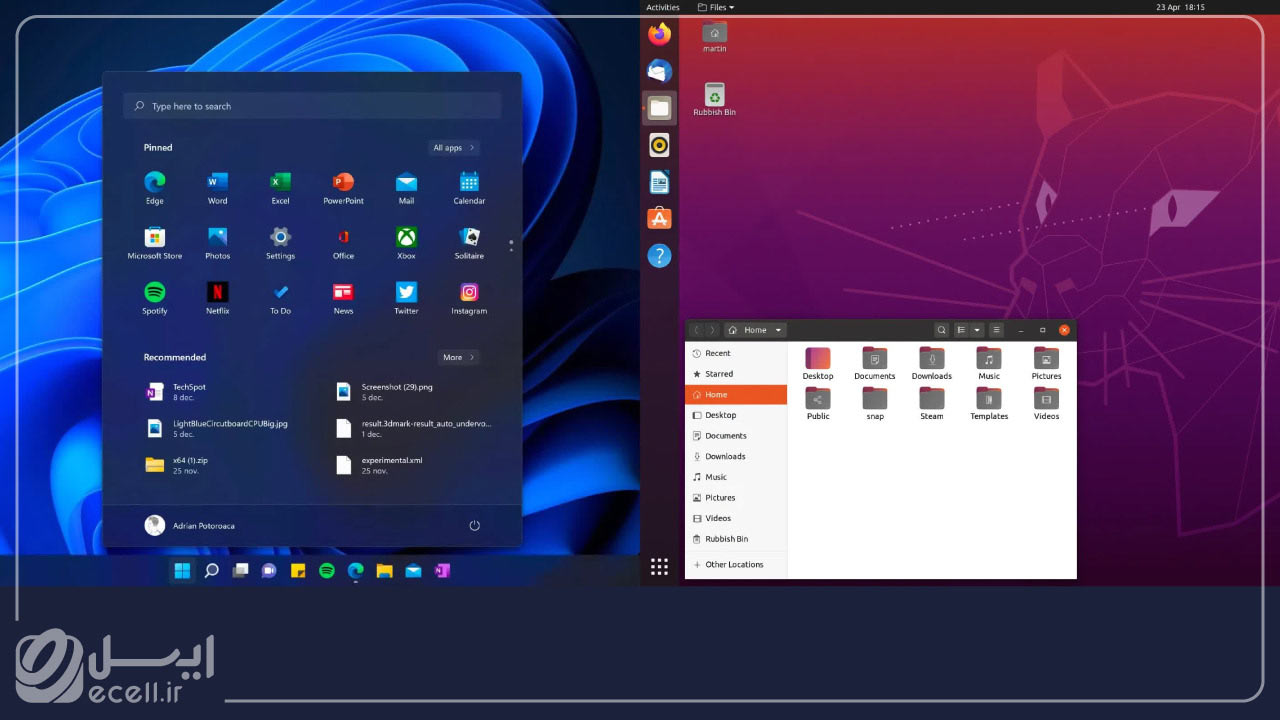This screenshot has width=1280, height=720.
Task: Open Ubuntu Software in the dock
Action: [x=659, y=218]
